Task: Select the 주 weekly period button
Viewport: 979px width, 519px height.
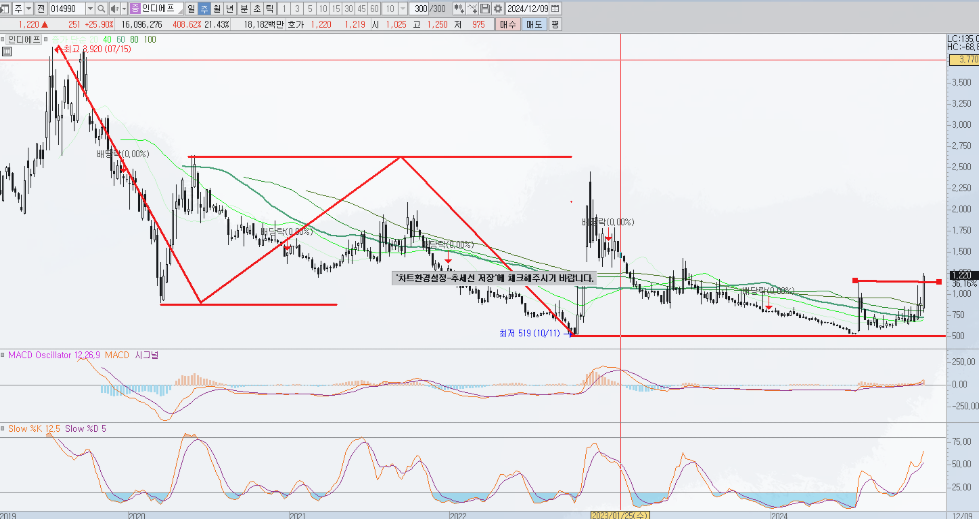Action: pos(204,9)
